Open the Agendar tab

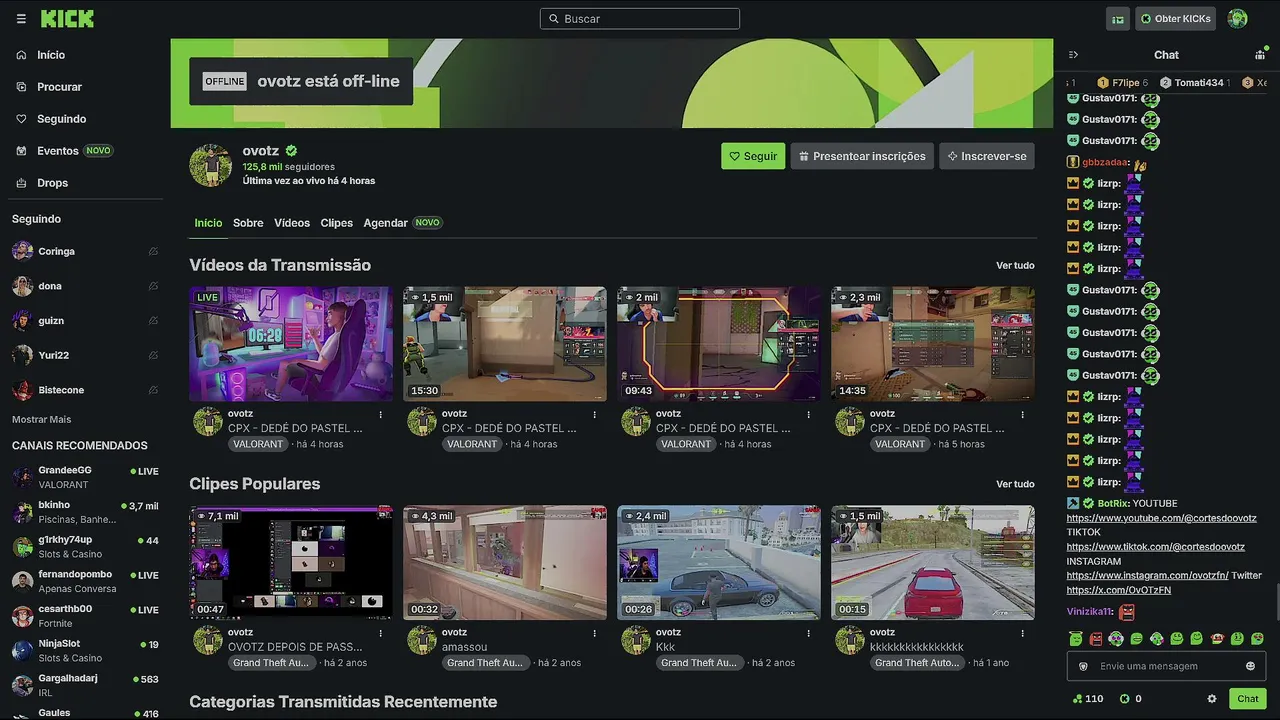(402, 223)
